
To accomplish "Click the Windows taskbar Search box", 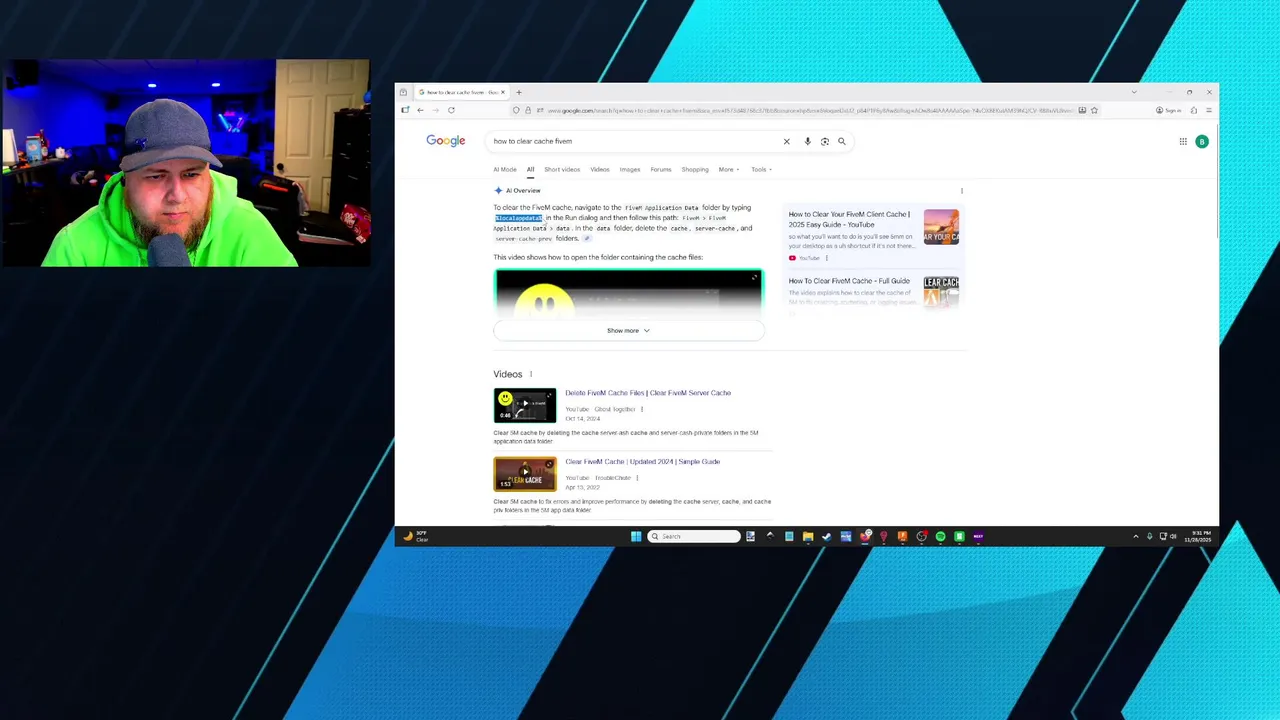I will (x=695, y=536).
